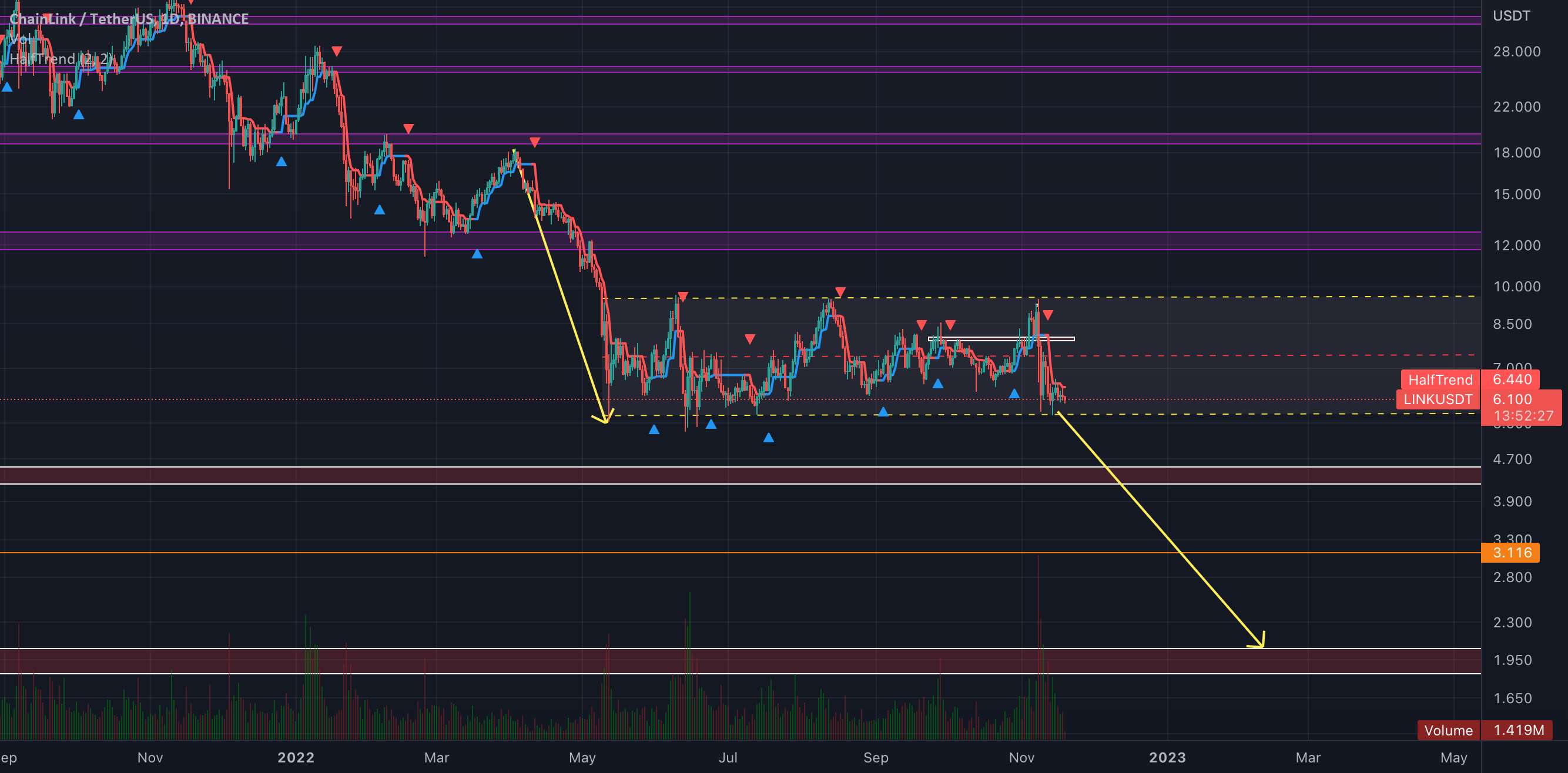Image resolution: width=1568 pixels, height=773 pixels.
Task: Click the 2022 label on time axis
Action: pyautogui.click(x=296, y=758)
